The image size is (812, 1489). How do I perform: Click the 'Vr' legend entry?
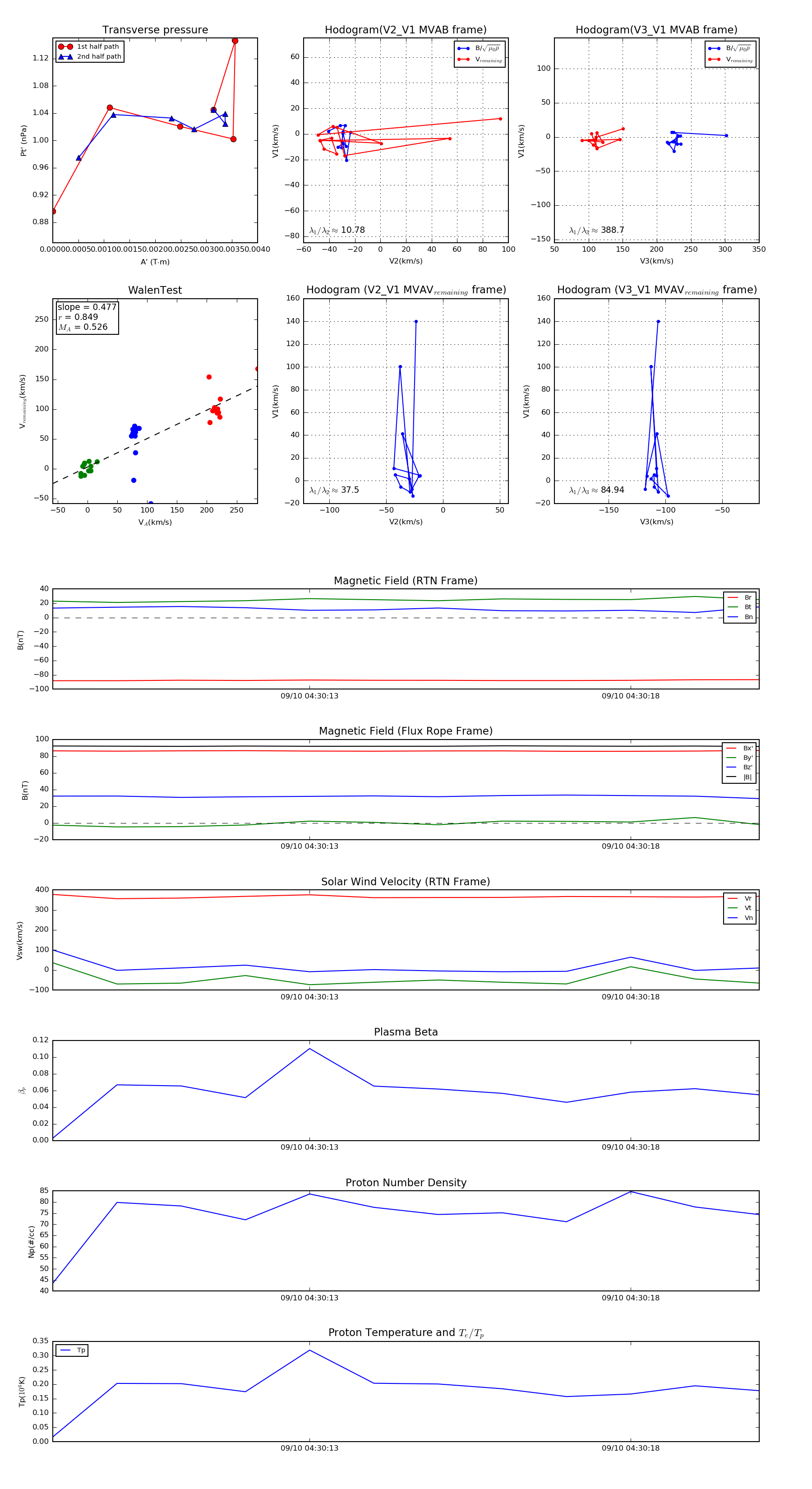pos(740,898)
